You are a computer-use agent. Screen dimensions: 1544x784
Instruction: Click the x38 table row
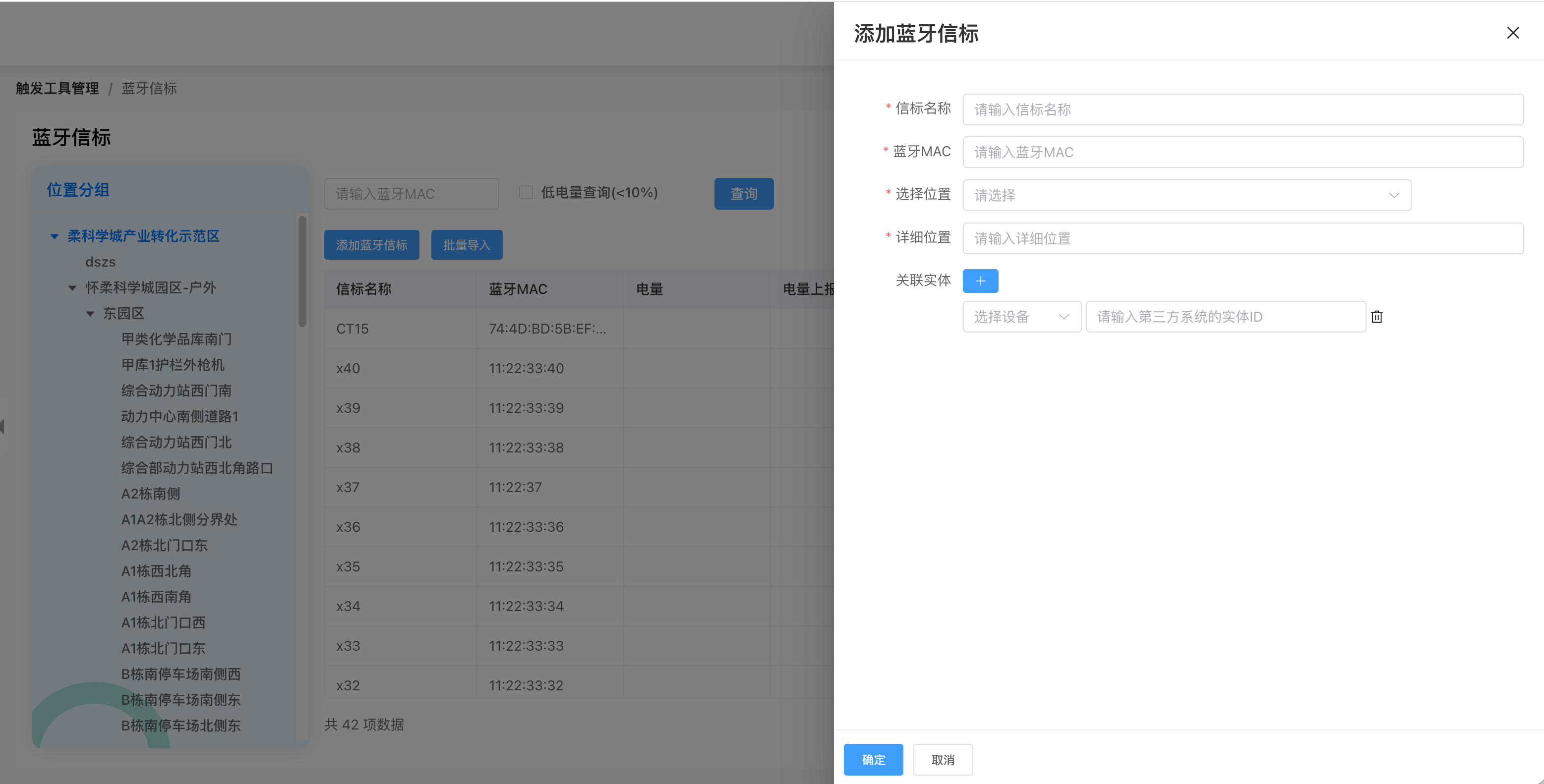pyautogui.click(x=579, y=448)
